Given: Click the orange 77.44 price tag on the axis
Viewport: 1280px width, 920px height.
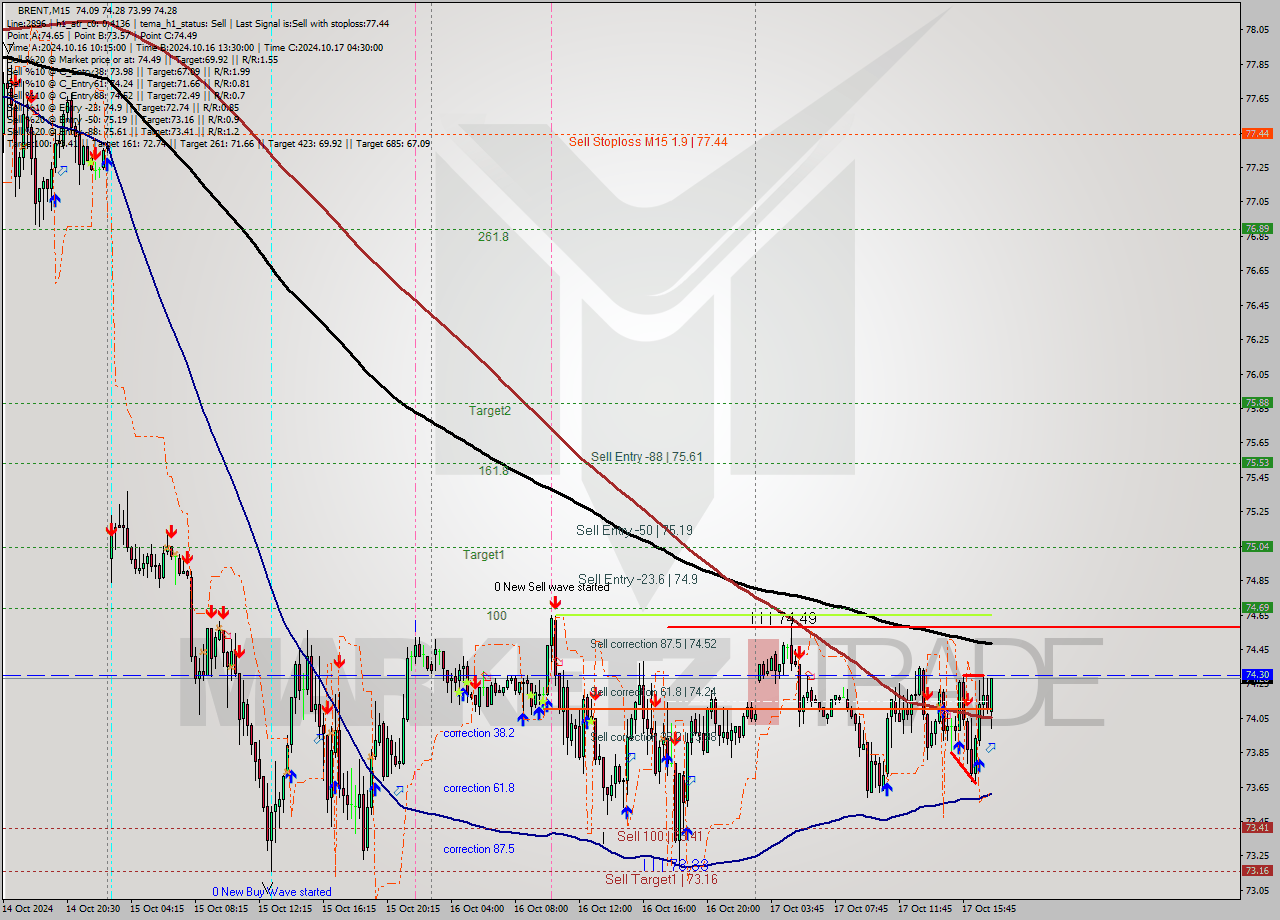Looking at the screenshot, I should pyautogui.click(x=1257, y=133).
